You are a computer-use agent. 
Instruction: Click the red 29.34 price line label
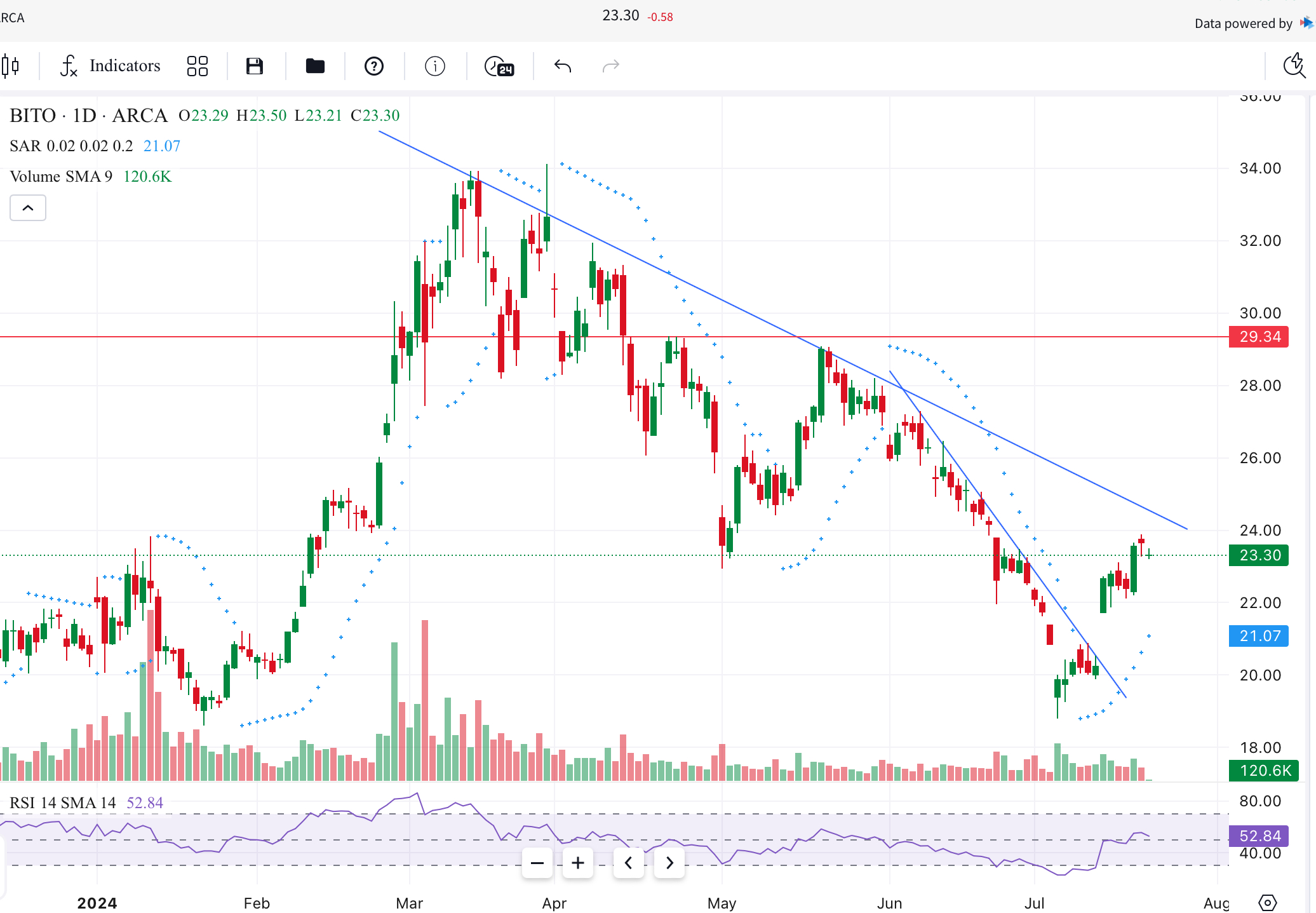(x=1259, y=337)
